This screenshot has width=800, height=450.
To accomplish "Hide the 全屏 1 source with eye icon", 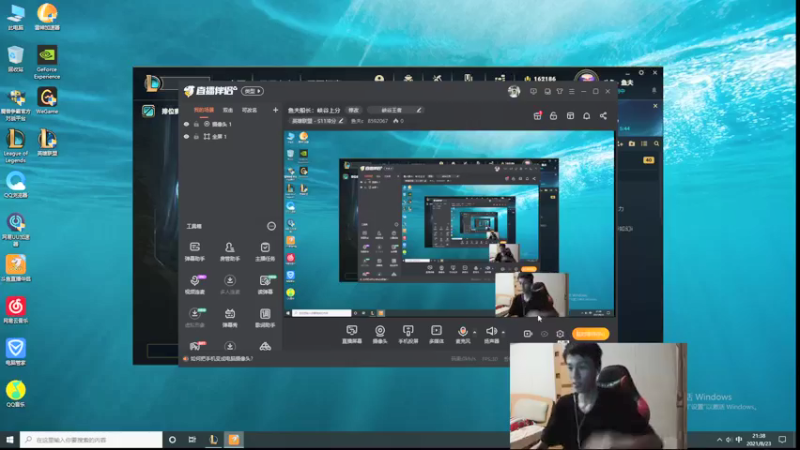I will tap(186, 137).
